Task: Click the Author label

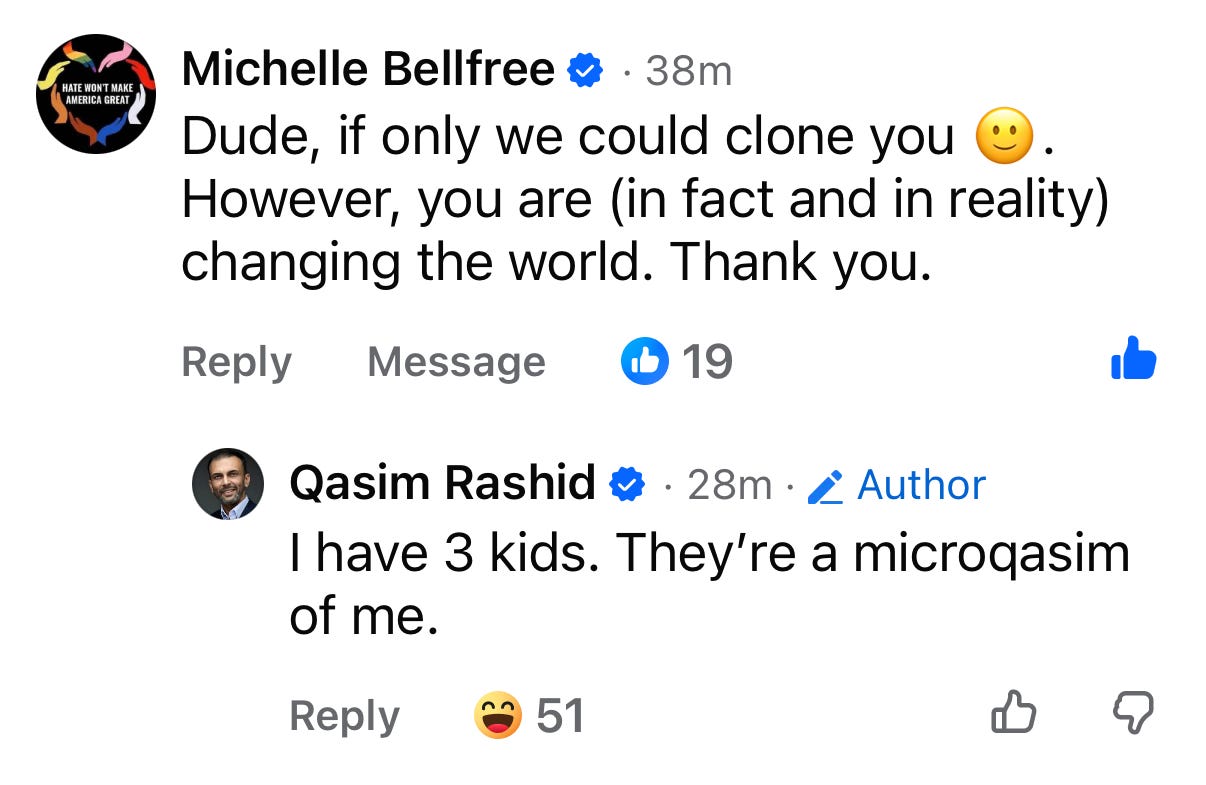Action: point(921,485)
